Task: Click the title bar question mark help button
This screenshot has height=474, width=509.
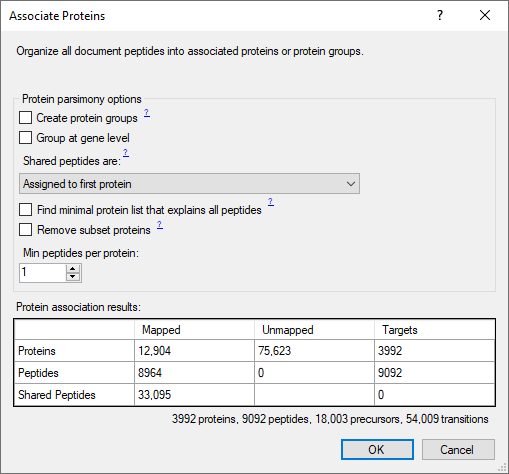Action: click(x=440, y=15)
